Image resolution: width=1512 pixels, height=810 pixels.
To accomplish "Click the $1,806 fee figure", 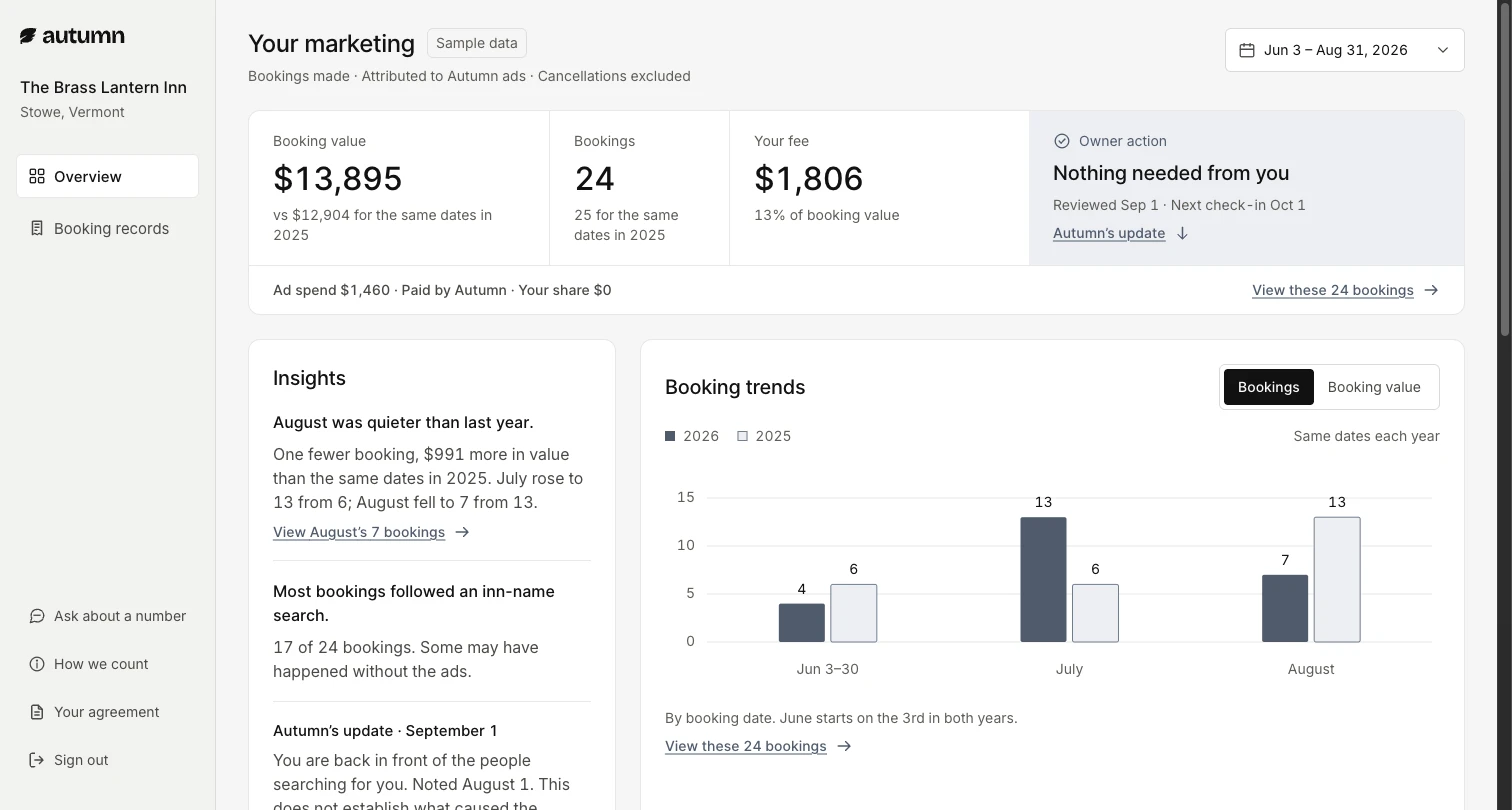I will (x=809, y=178).
